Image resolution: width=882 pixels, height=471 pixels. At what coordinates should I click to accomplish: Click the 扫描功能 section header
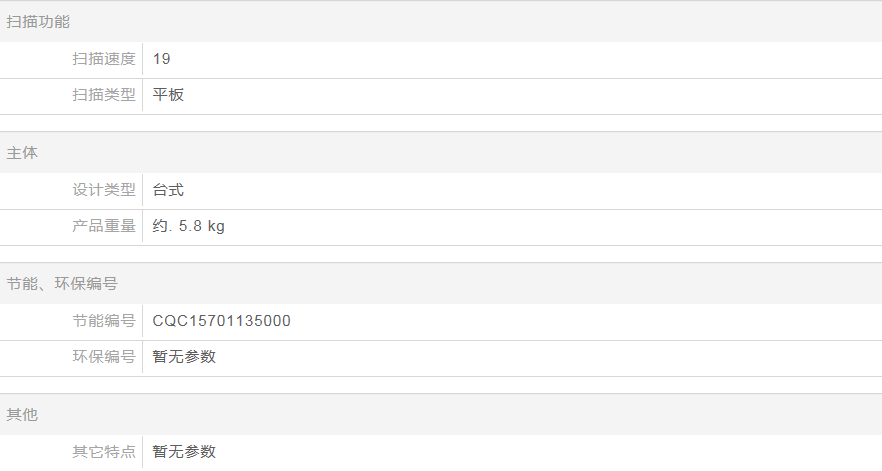pos(38,21)
